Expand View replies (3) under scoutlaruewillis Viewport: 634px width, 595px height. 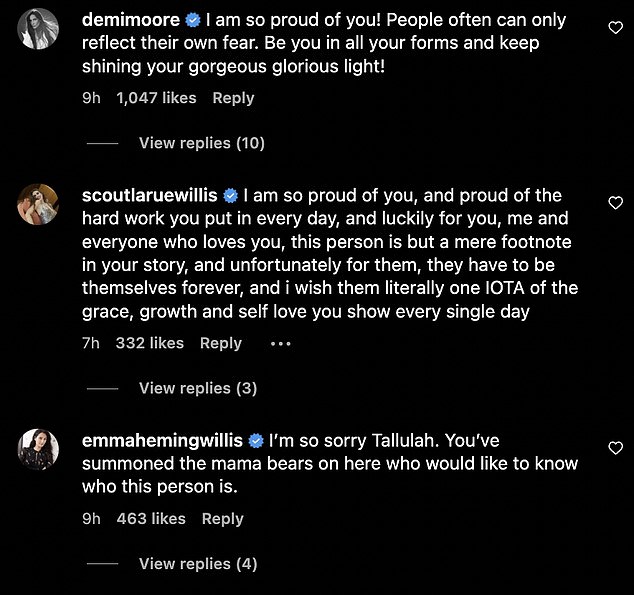click(x=197, y=388)
